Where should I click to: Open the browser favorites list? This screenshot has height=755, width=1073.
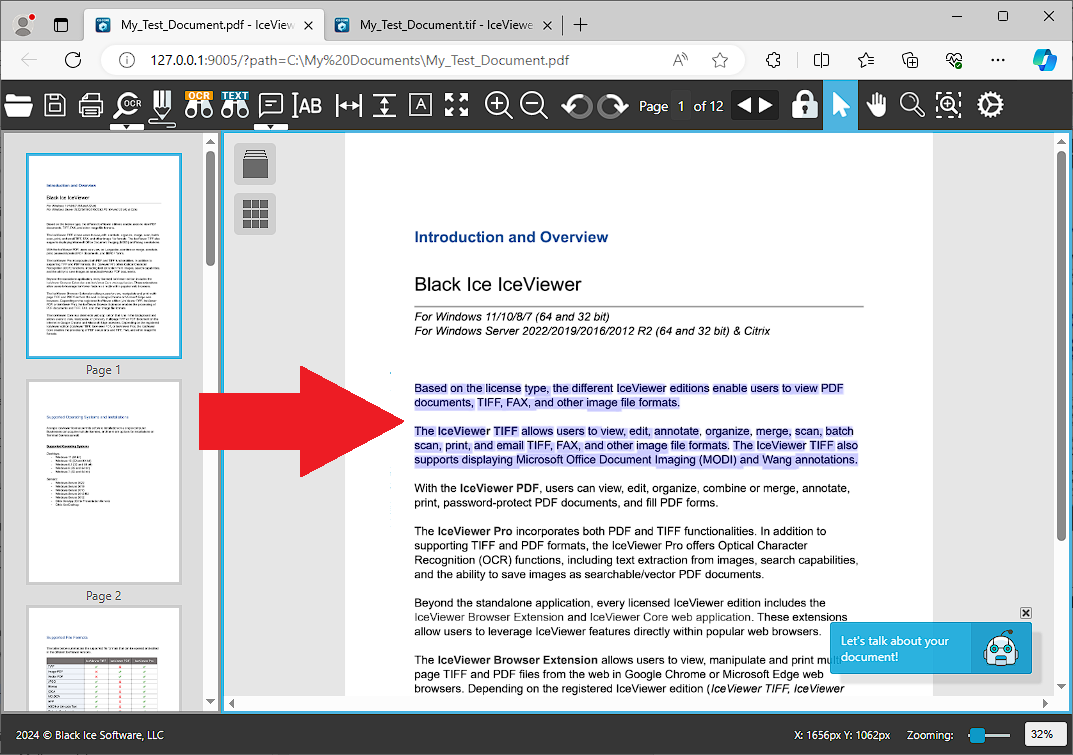tap(866, 60)
